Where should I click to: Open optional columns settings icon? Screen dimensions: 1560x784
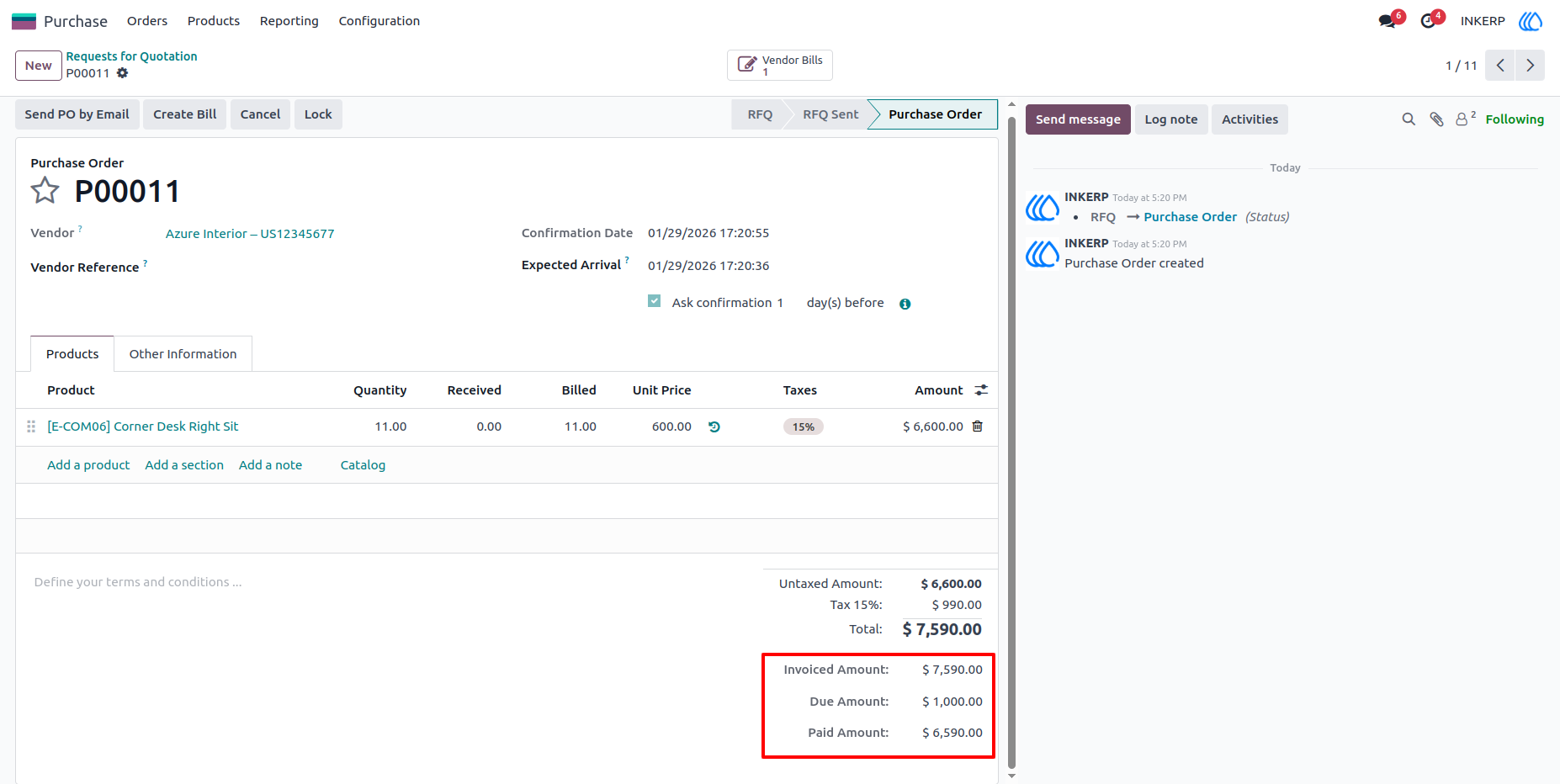click(981, 390)
